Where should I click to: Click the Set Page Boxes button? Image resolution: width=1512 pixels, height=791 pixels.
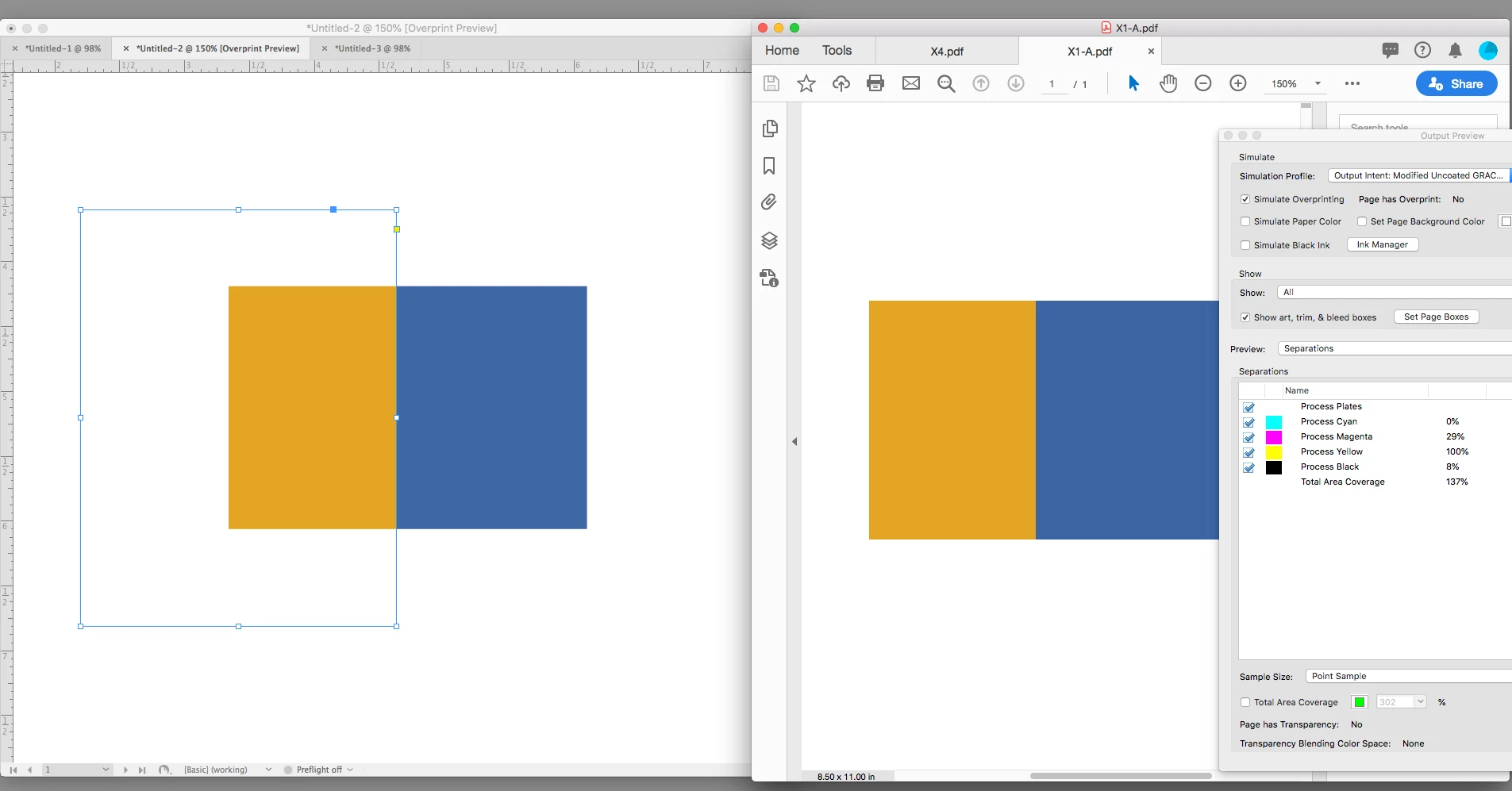coord(1437,317)
